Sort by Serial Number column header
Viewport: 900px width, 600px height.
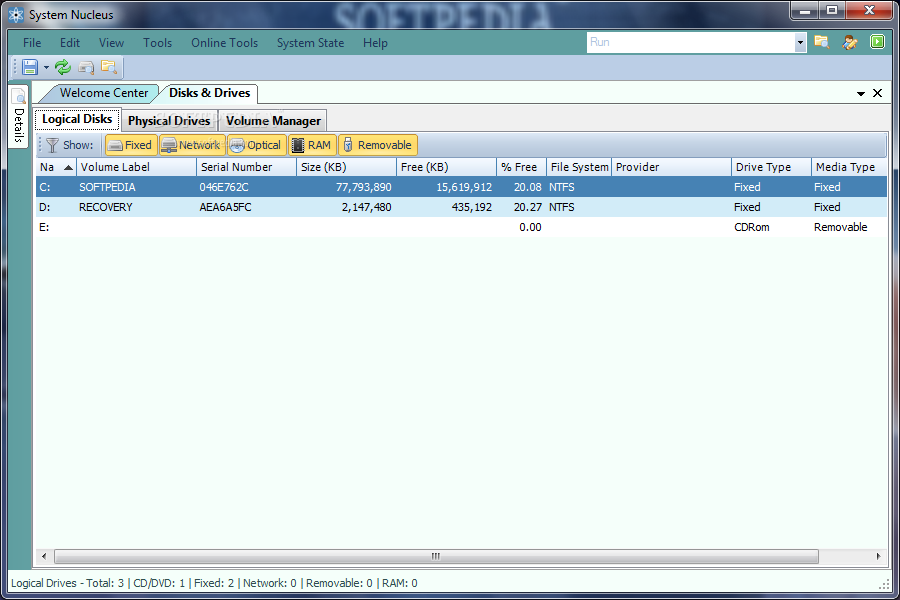click(247, 167)
